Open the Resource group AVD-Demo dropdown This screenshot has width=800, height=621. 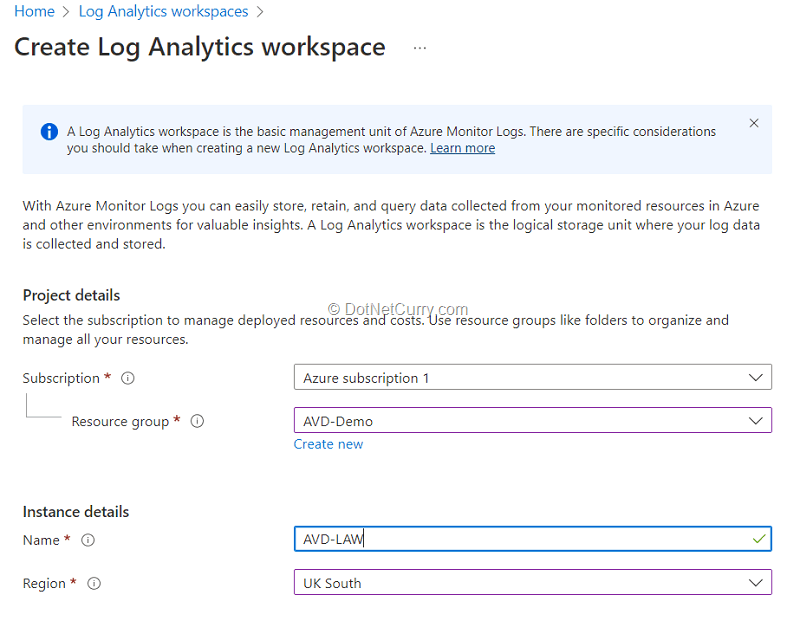533,420
